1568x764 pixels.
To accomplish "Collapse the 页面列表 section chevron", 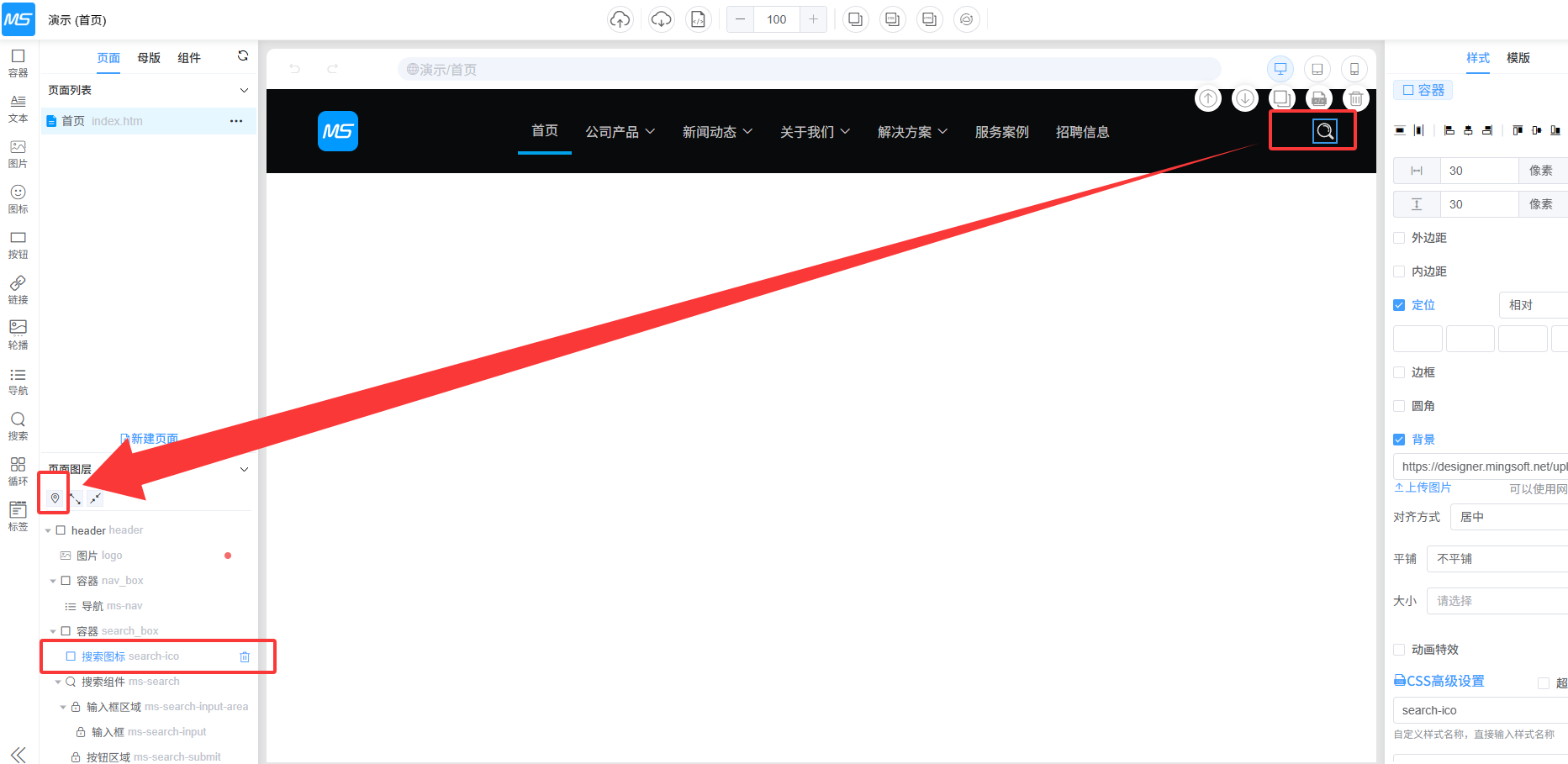I will pos(244,90).
